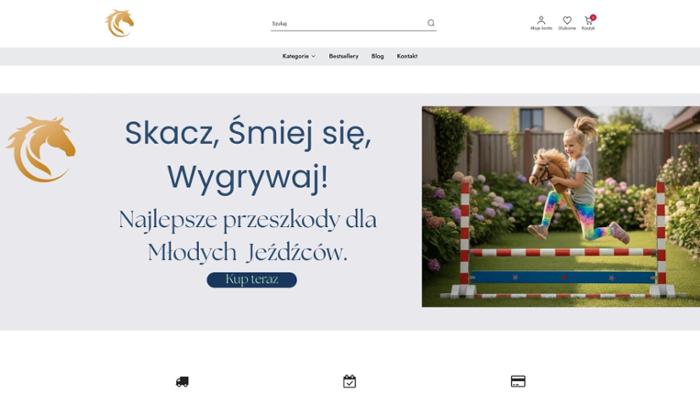Click the red cart item count badge
This screenshot has height=394, width=700.
pos(593,17)
